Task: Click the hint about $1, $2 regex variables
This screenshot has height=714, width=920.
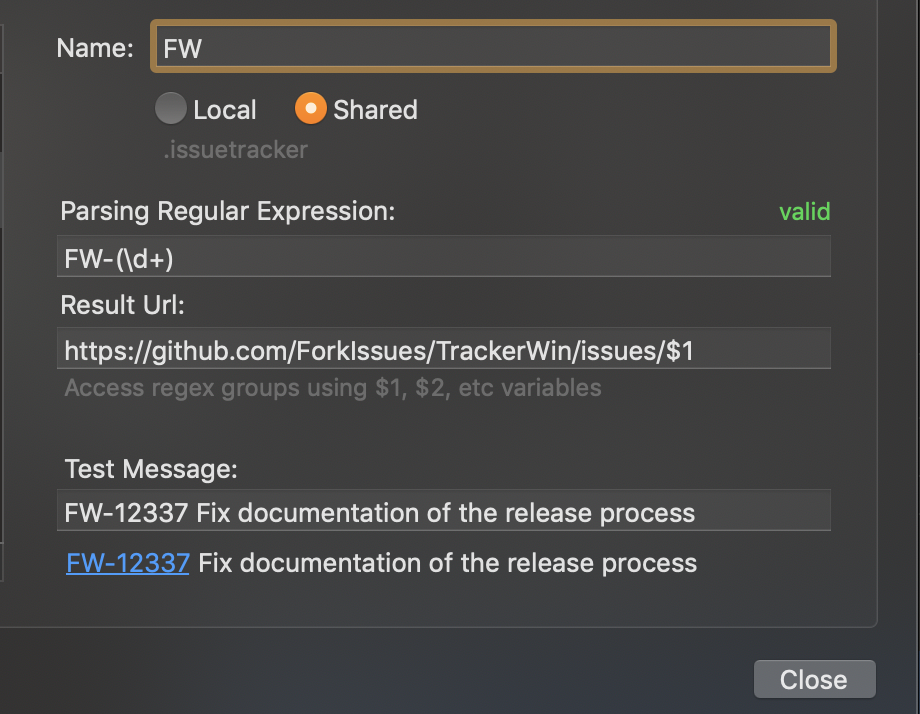Action: 333,387
